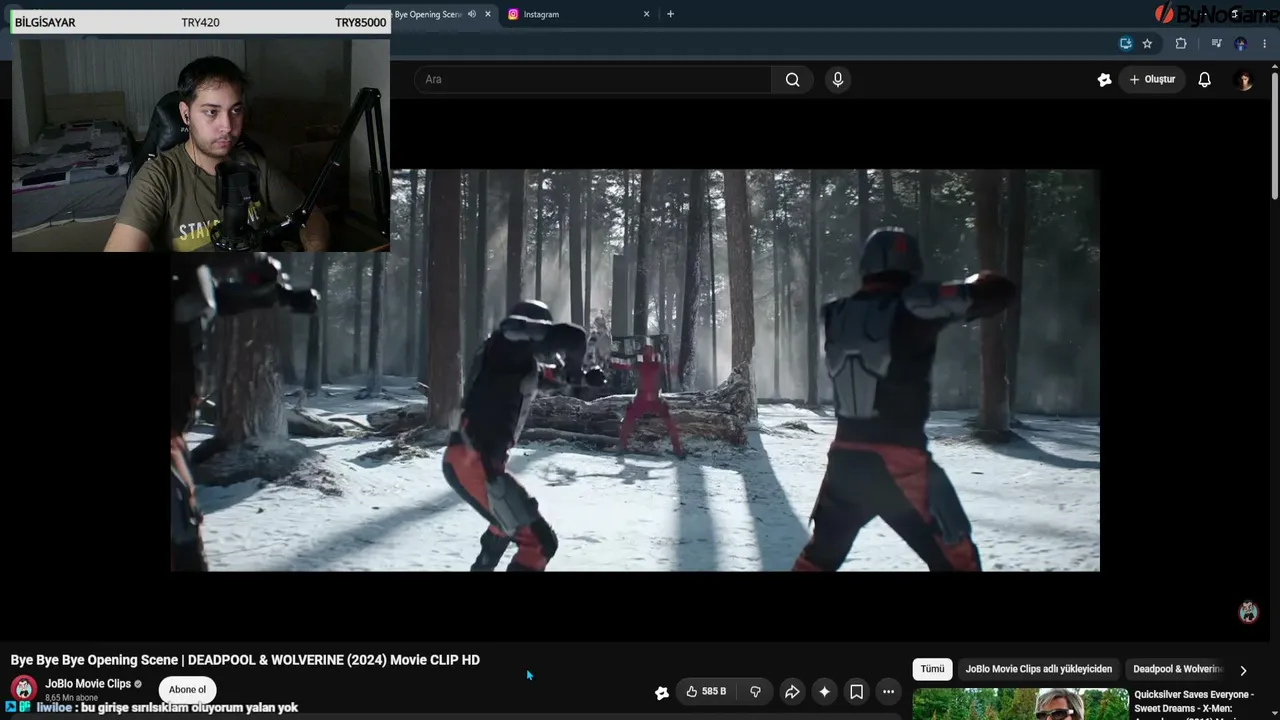Open the Quicksilver Saves Everyone video thumbnail
Viewport: 1280px width, 720px height.
point(1020,704)
